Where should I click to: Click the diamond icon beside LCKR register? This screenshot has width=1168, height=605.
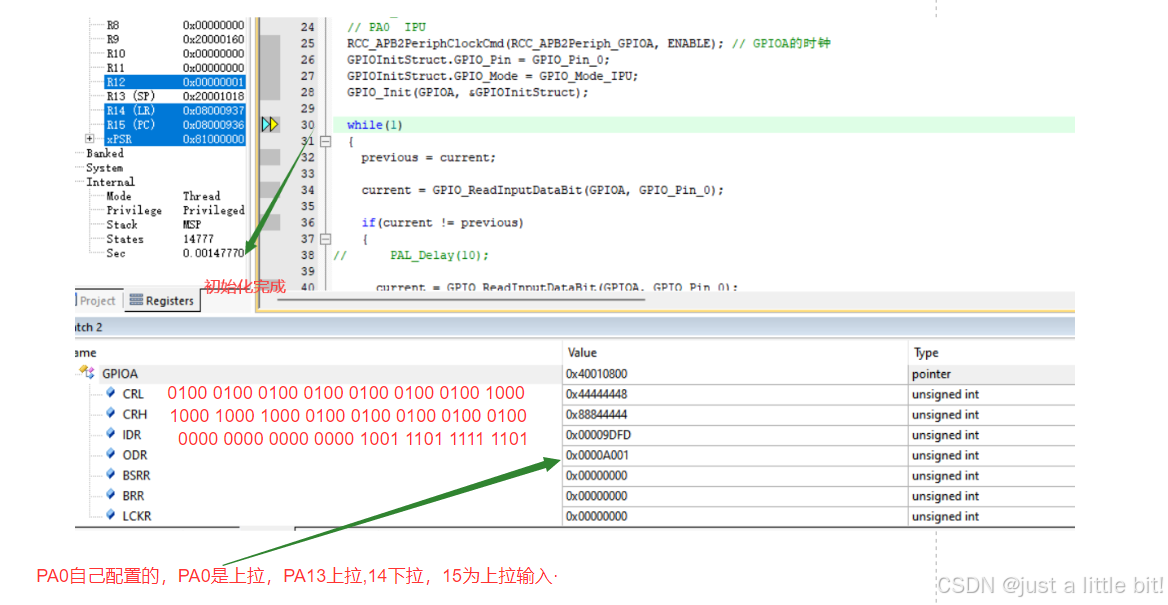[110, 514]
